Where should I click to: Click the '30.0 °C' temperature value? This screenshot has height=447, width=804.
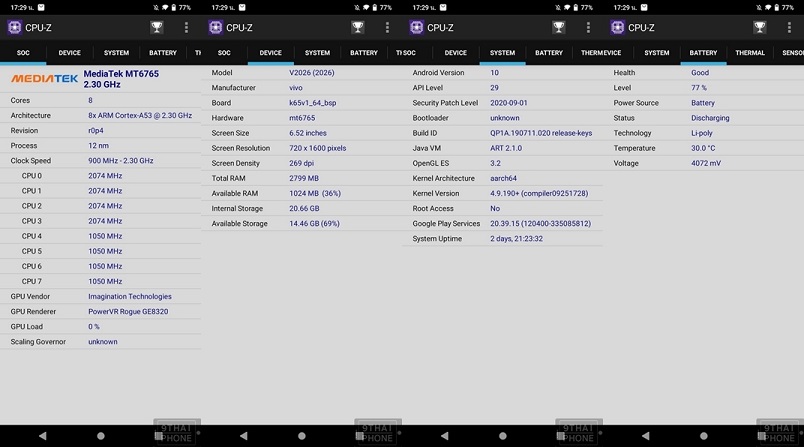(x=703, y=148)
